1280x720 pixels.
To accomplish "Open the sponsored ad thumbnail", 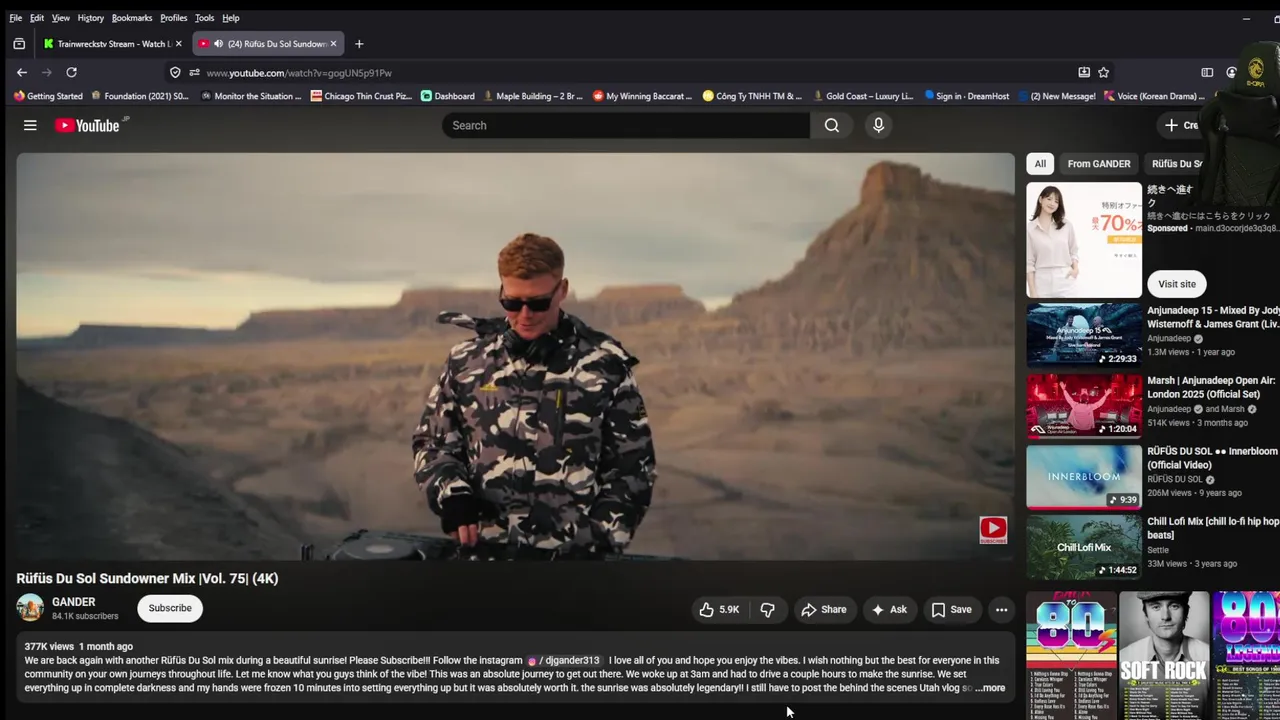I will click(1084, 240).
